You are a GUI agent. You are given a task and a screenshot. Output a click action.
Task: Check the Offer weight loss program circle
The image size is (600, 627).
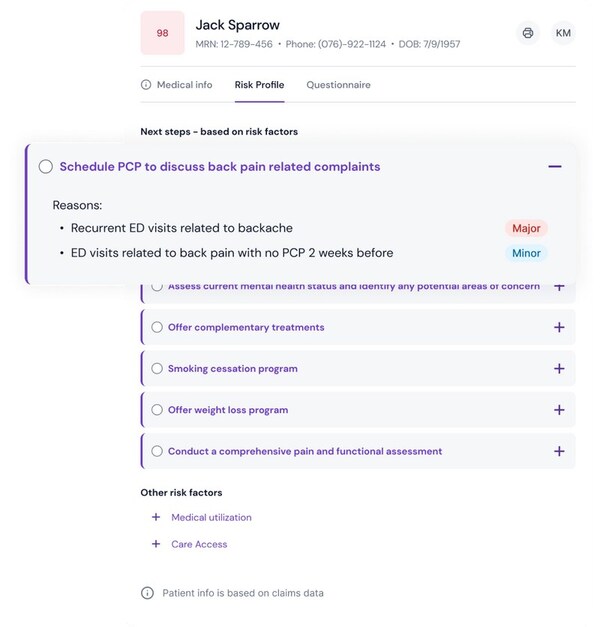[x=157, y=410]
